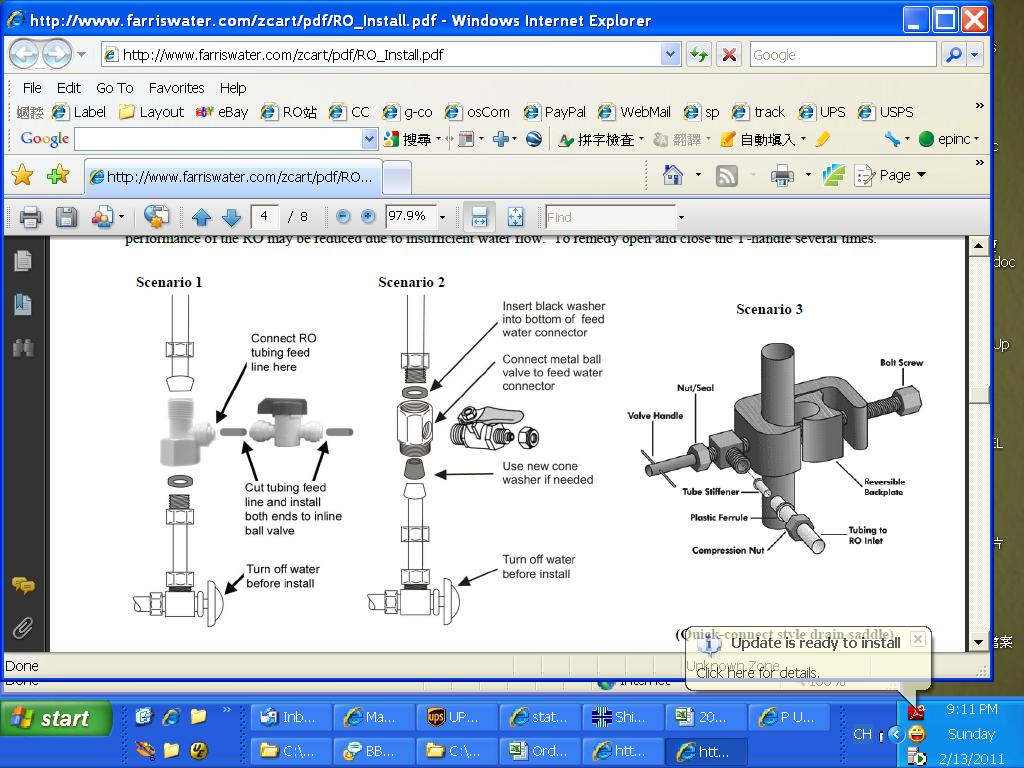
Task: Click the IE Print icon in command bar
Action: point(782,175)
